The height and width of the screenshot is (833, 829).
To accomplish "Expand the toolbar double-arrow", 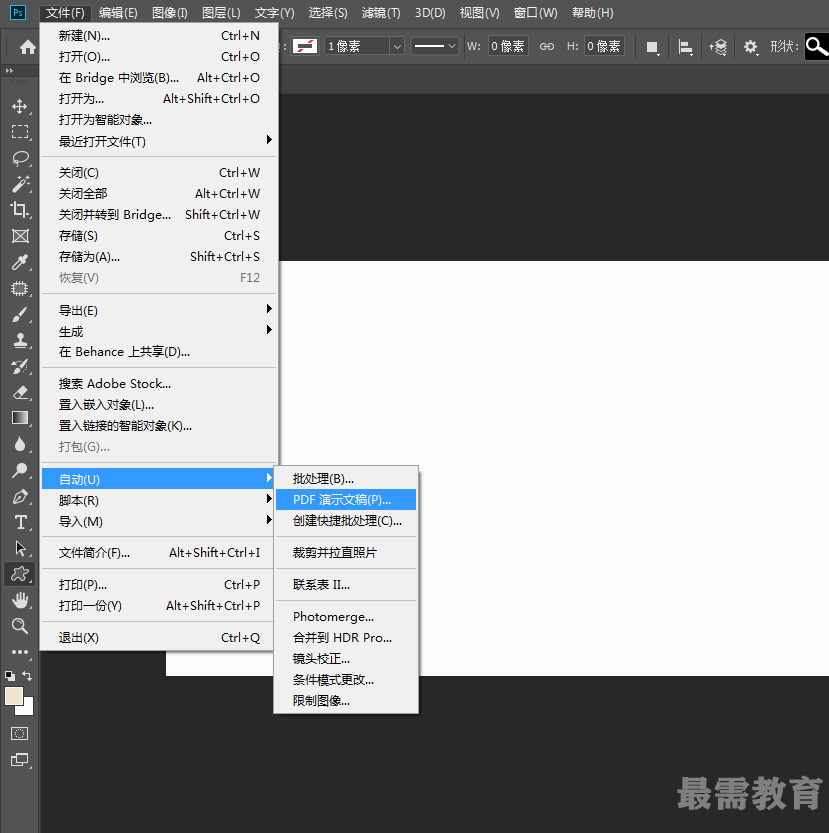I will 9,70.
